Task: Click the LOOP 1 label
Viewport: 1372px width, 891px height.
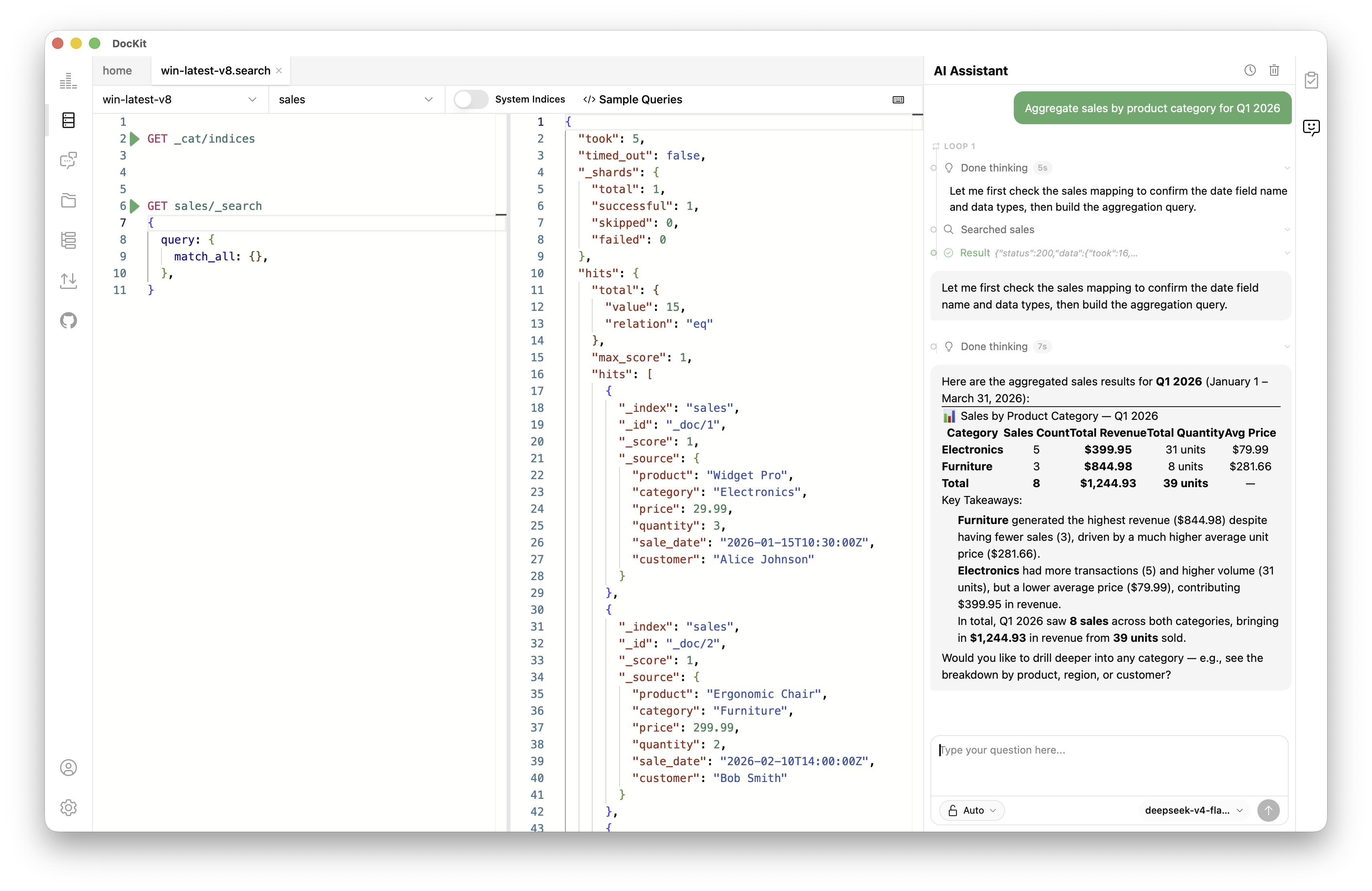Action: pyautogui.click(x=959, y=146)
